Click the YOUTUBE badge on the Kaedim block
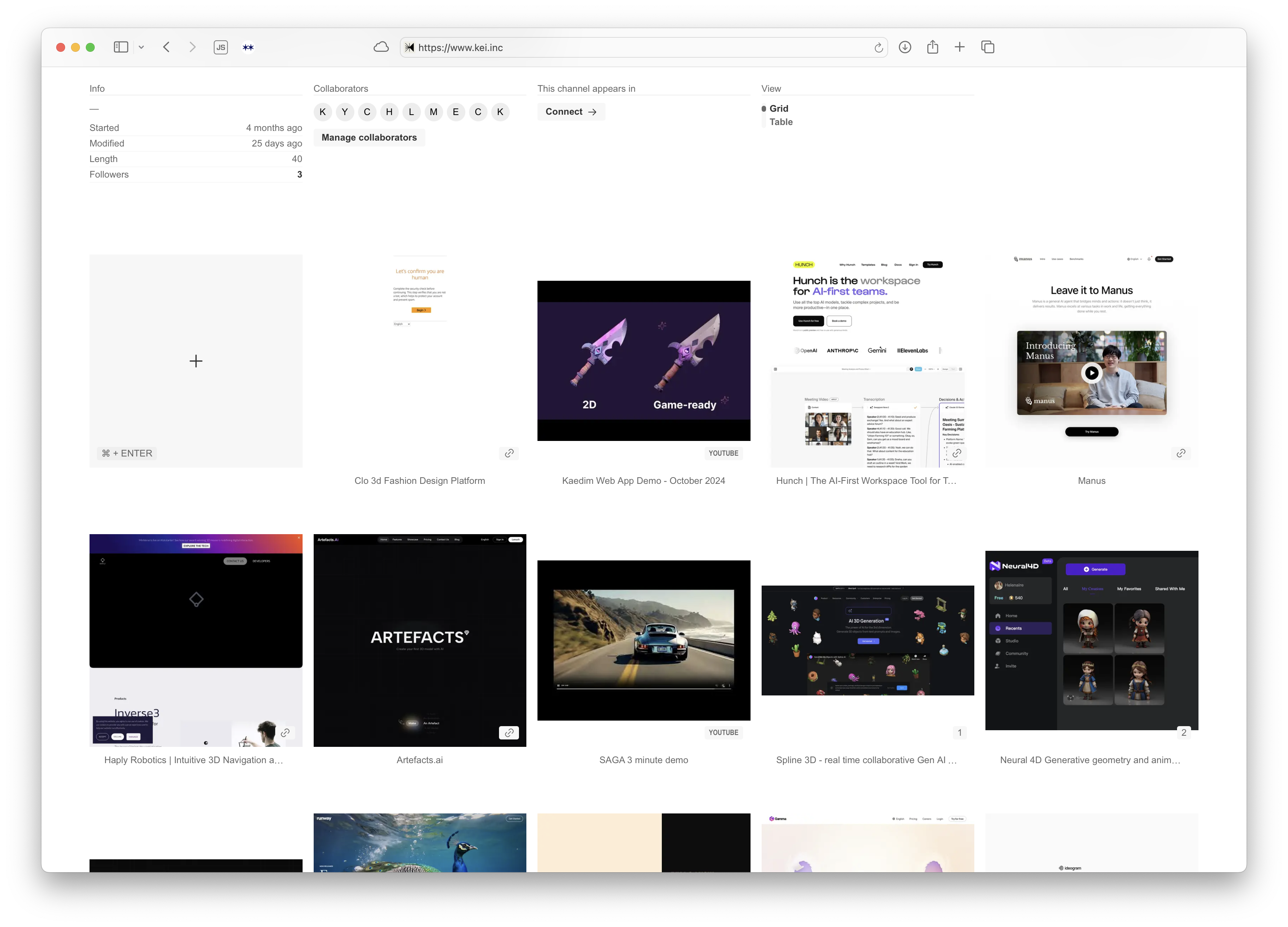The width and height of the screenshot is (1288, 927). [x=724, y=453]
